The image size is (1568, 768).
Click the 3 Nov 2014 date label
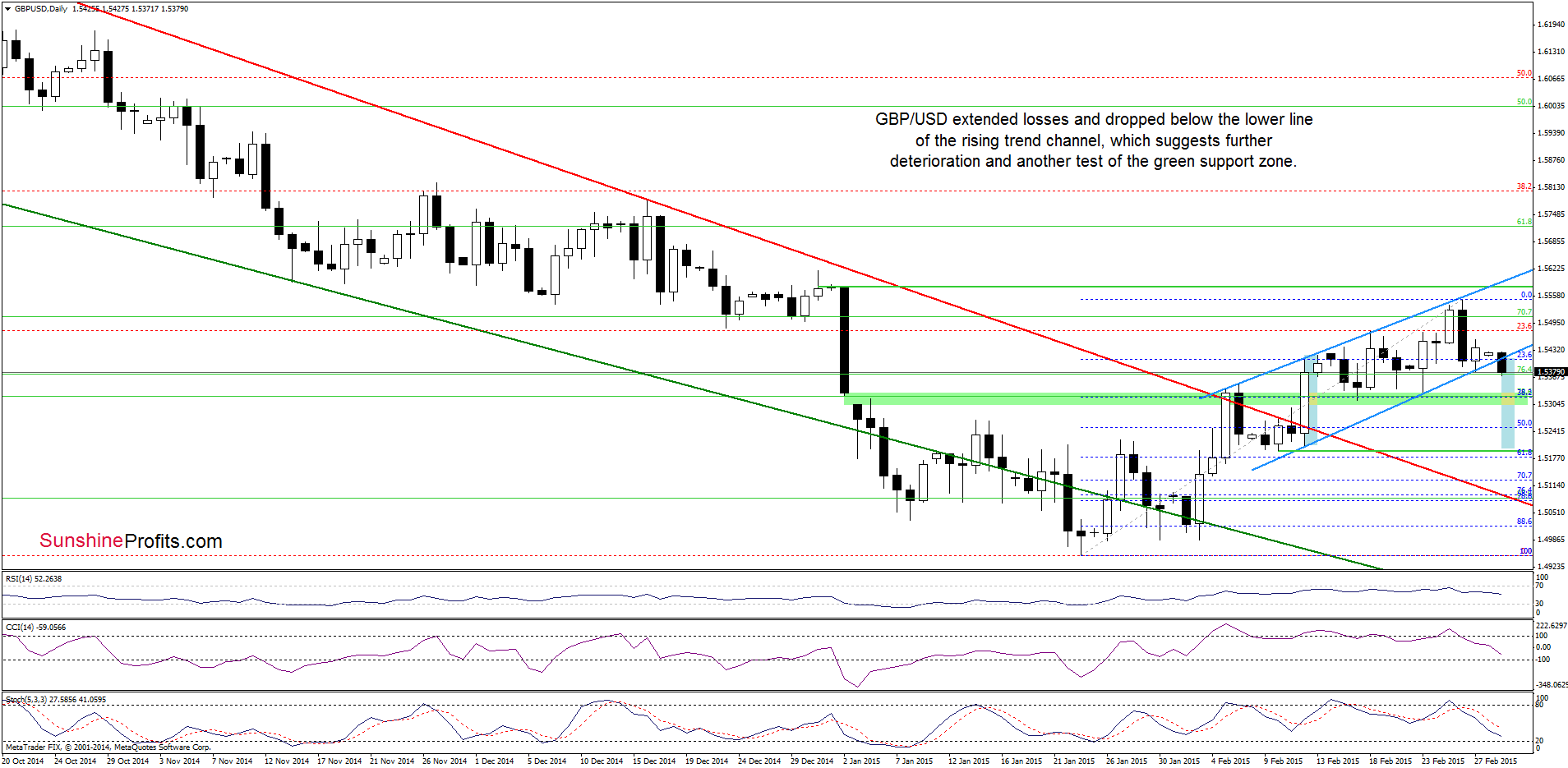click(x=180, y=761)
